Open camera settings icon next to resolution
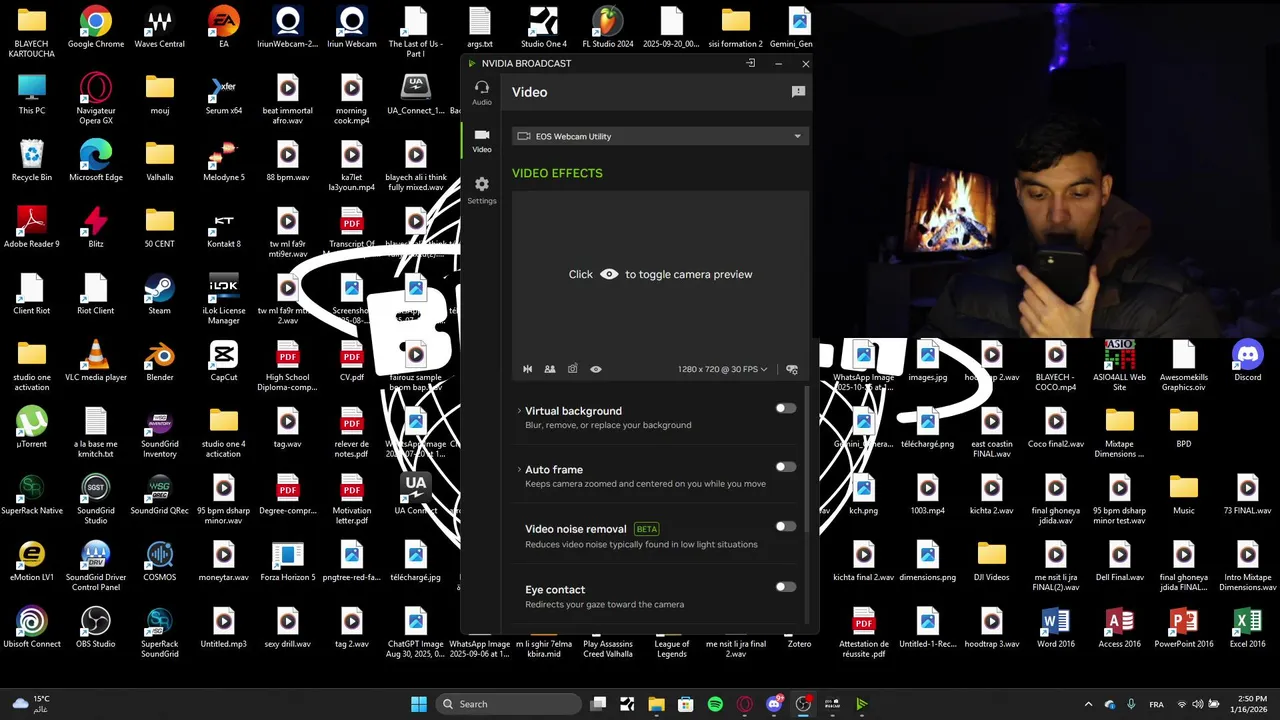Screen dimensions: 1280x720 click(x=792, y=369)
